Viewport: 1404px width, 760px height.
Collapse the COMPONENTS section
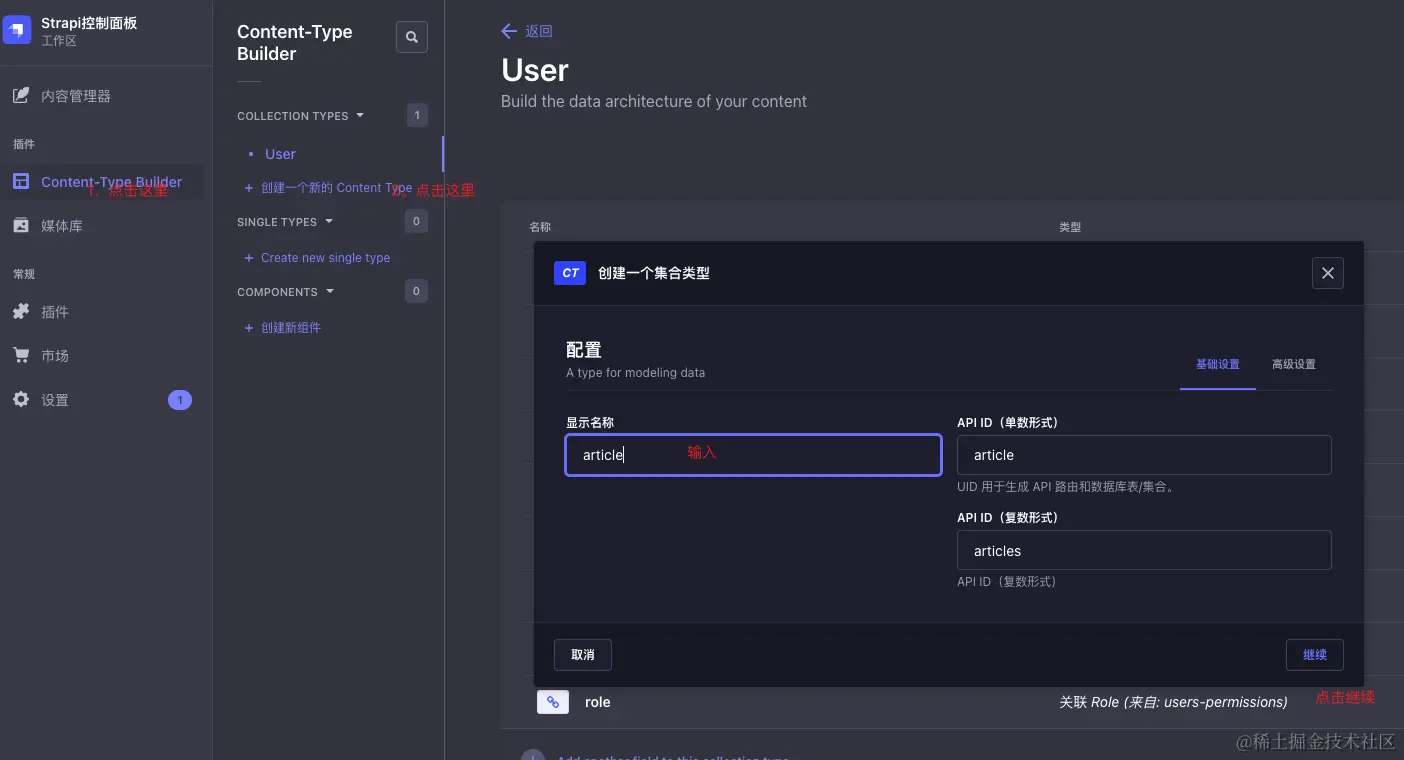click(x=286, y=292)
